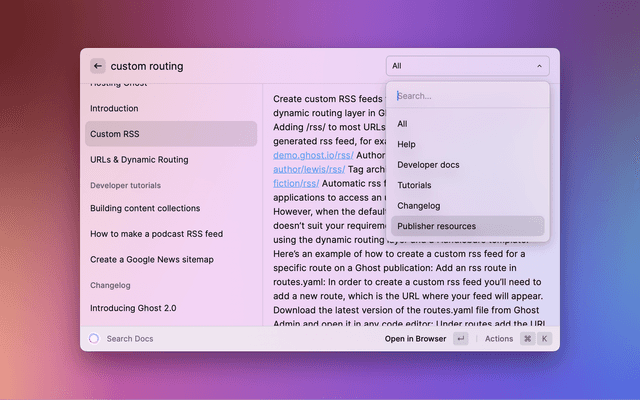Click the Open in Browser action
The width and height of the screenshot is (640, 400).
pyautogui.click(x=415, y=339)
